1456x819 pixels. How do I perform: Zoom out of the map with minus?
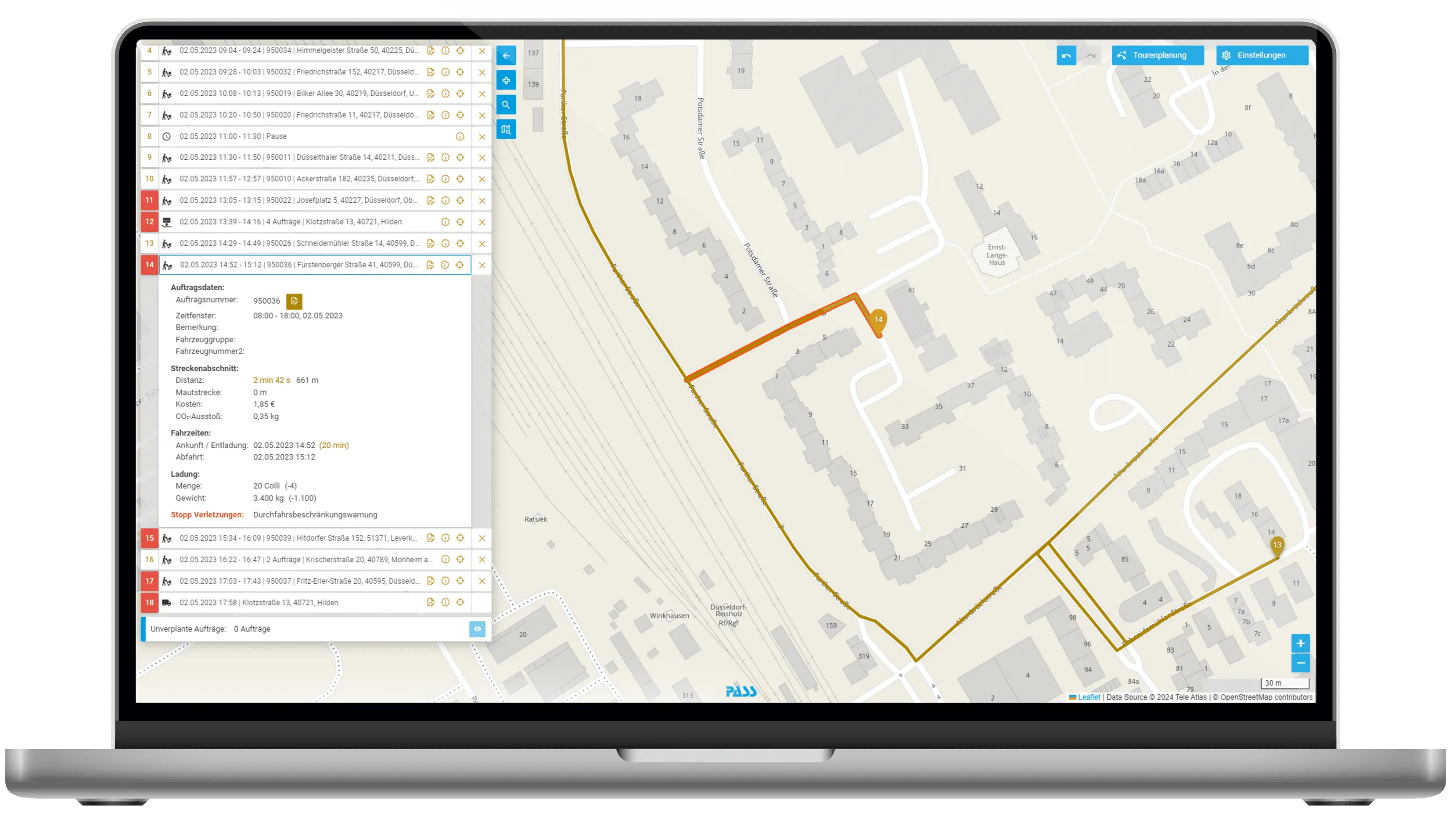click(x=1300, y=663)
